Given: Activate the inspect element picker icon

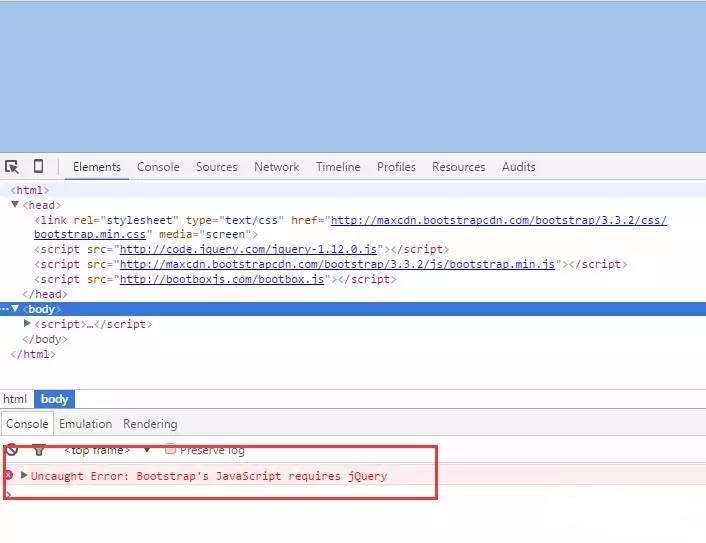Looking at the screenshot, I should click(12, 167).
